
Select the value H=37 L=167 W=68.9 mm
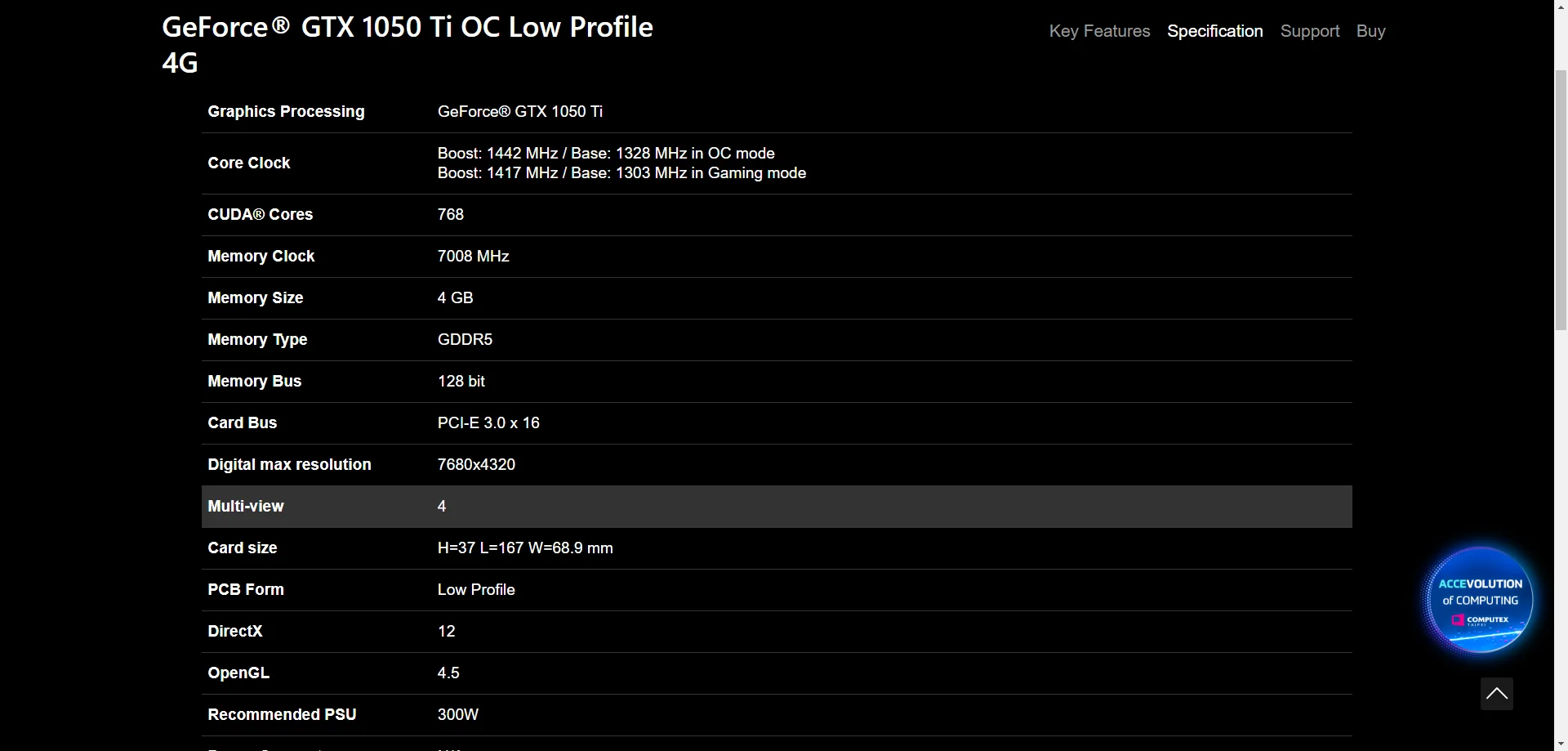[525, 548]
